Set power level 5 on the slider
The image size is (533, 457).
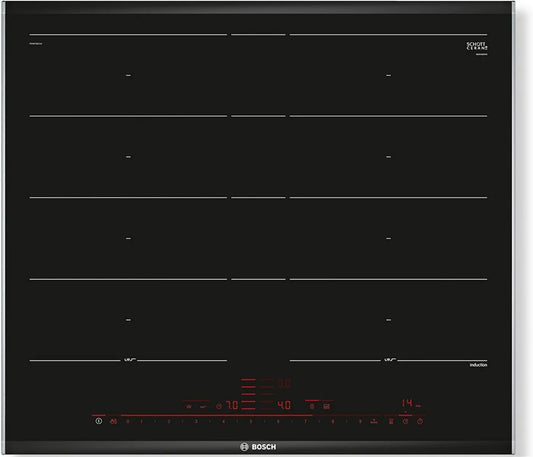coord(251,422)
